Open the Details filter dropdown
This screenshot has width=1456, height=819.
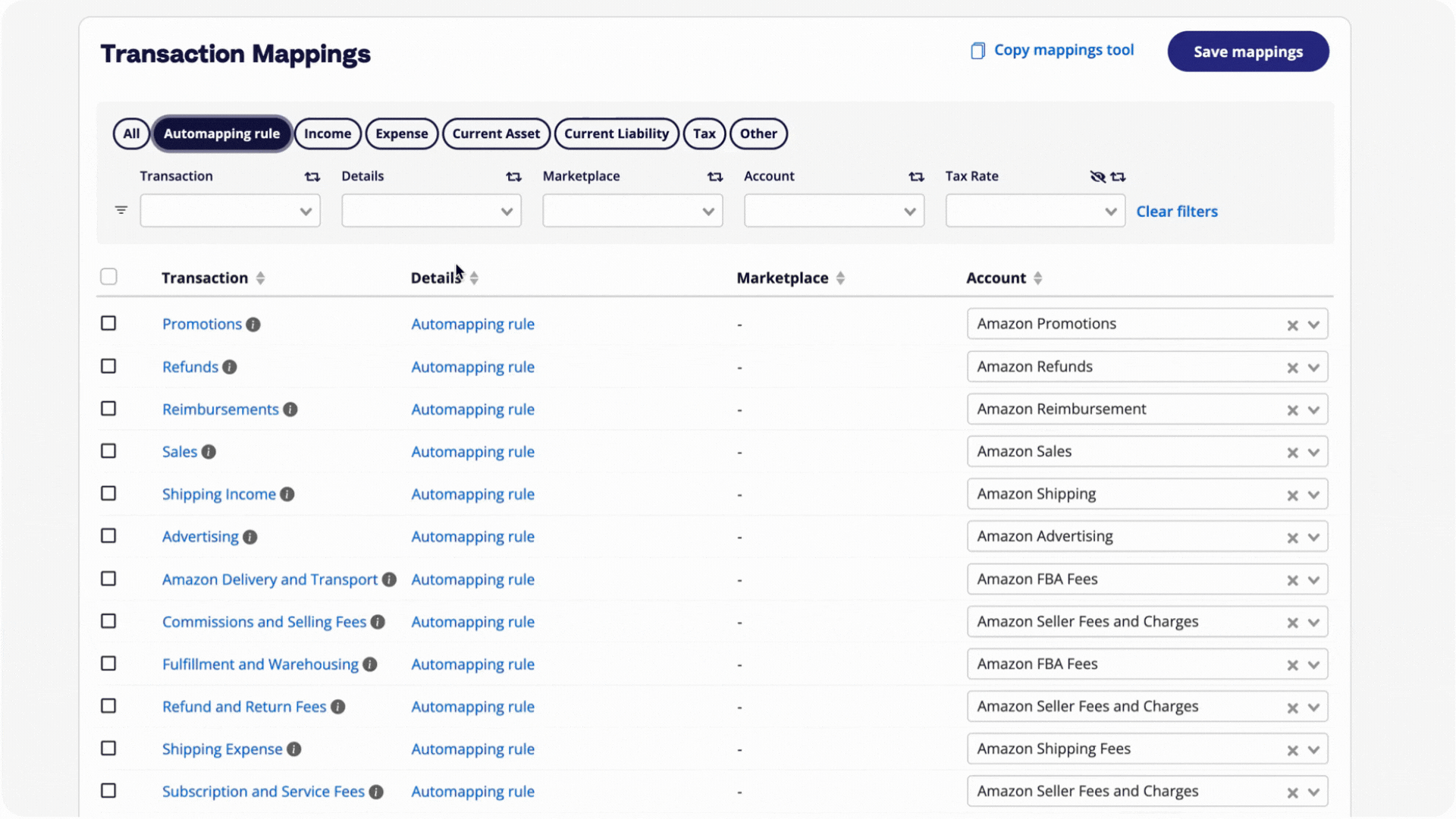[431, 211]
